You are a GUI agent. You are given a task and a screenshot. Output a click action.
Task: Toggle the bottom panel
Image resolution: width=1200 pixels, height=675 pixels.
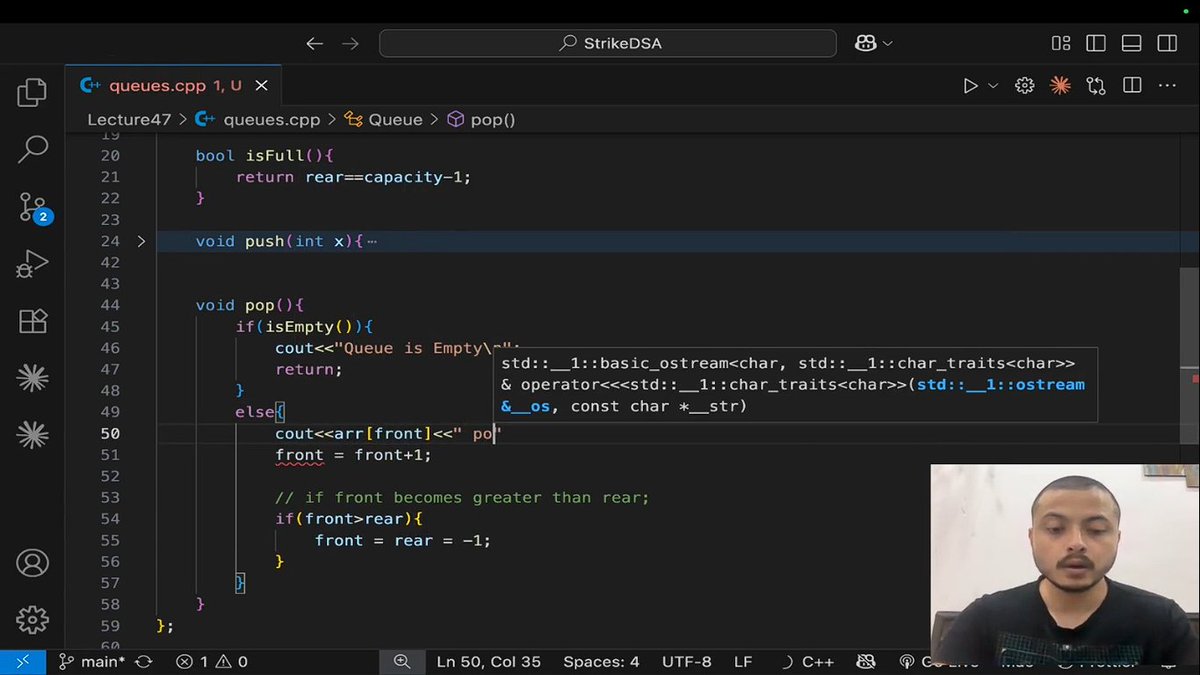click(1131, 43)
